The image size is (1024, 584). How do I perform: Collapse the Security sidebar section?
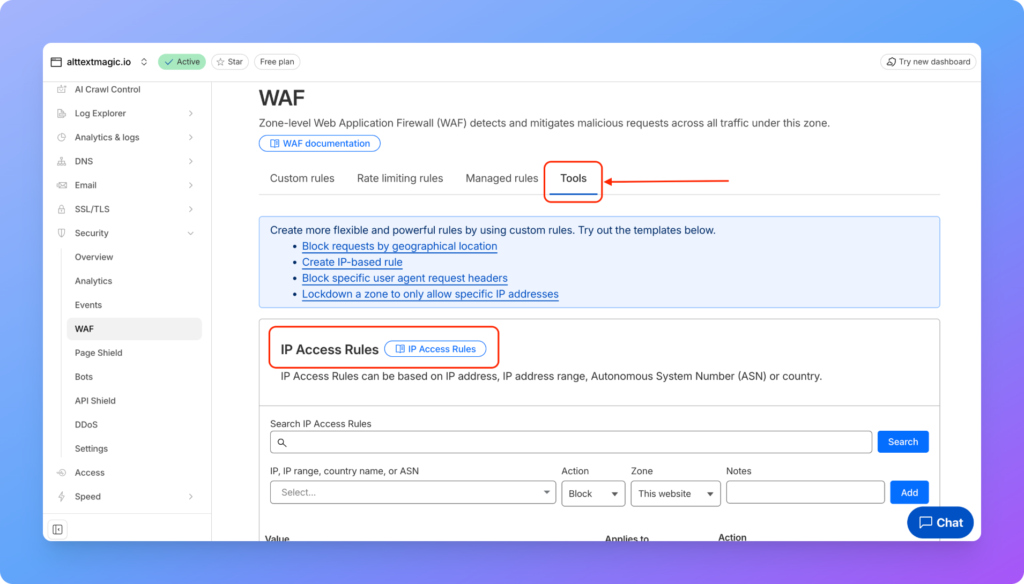(x=190, y=234)
